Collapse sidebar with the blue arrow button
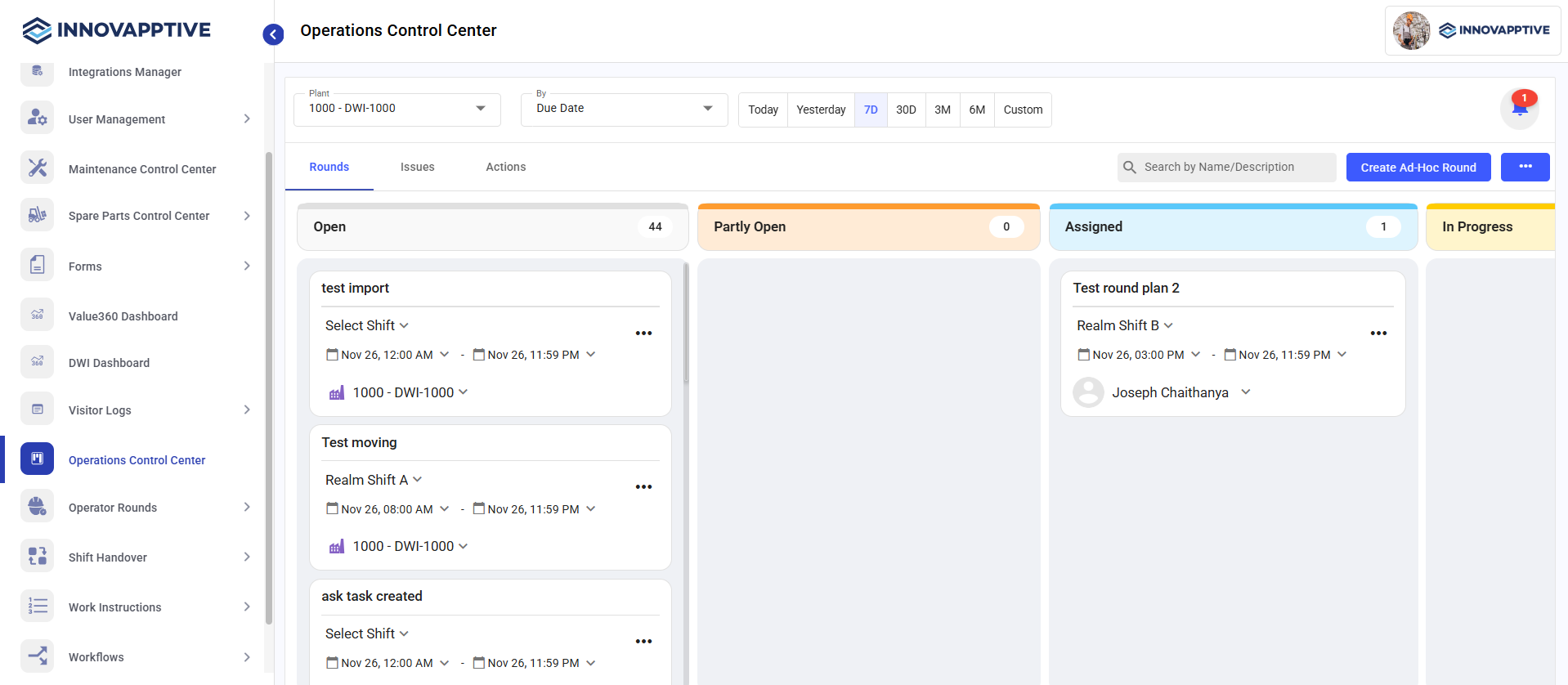 coord(273,34)
